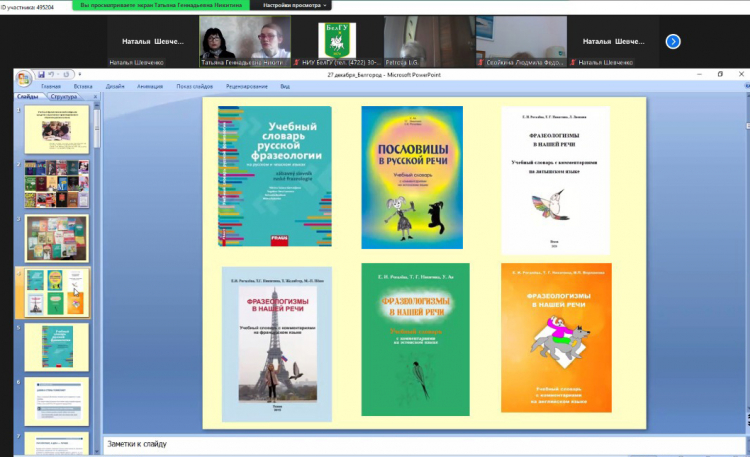Open the Главная ribbon tab
This screenshot has height=457, width=750.
pyautogui.click(x=51, y=86)
